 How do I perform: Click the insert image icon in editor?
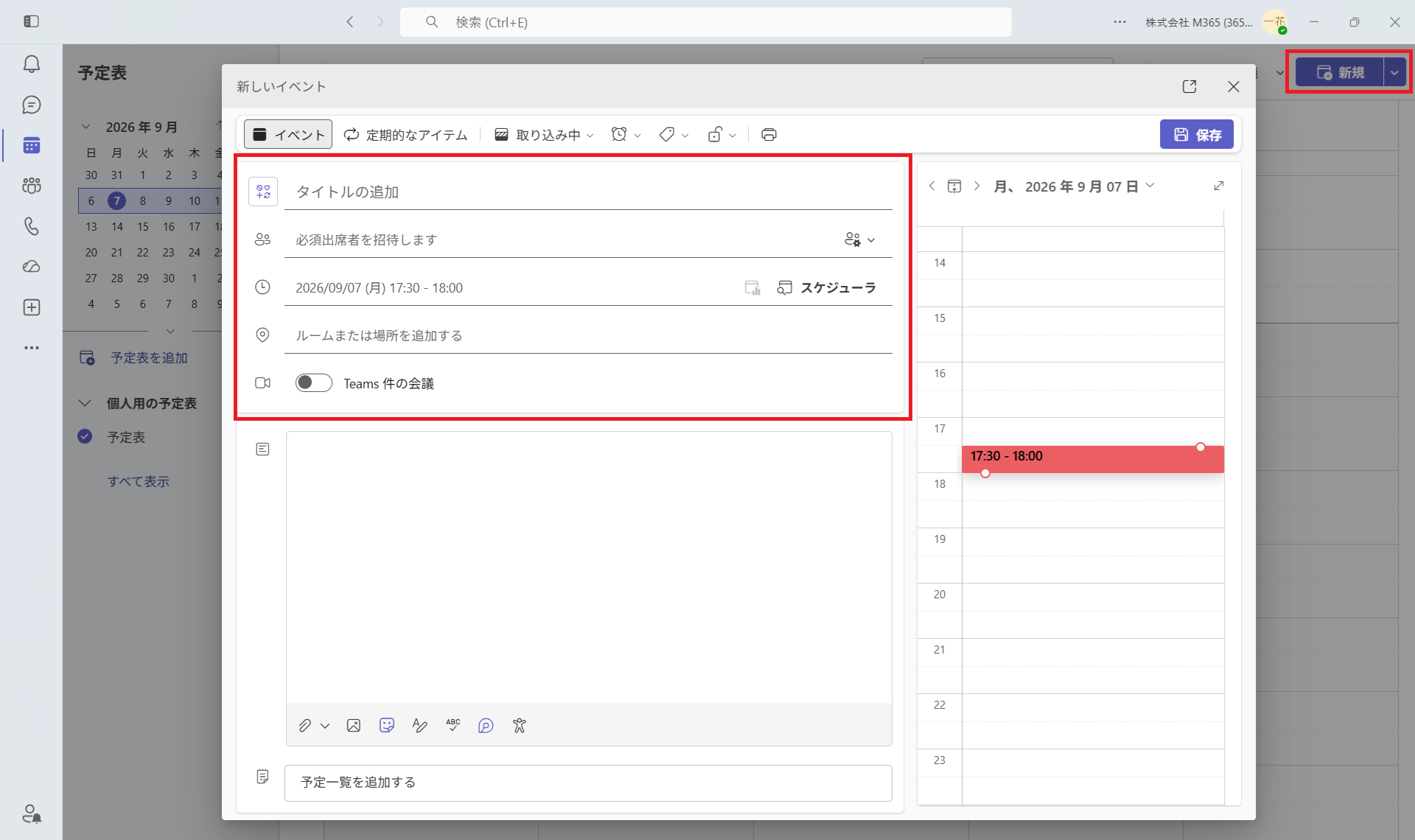[354, 726]
